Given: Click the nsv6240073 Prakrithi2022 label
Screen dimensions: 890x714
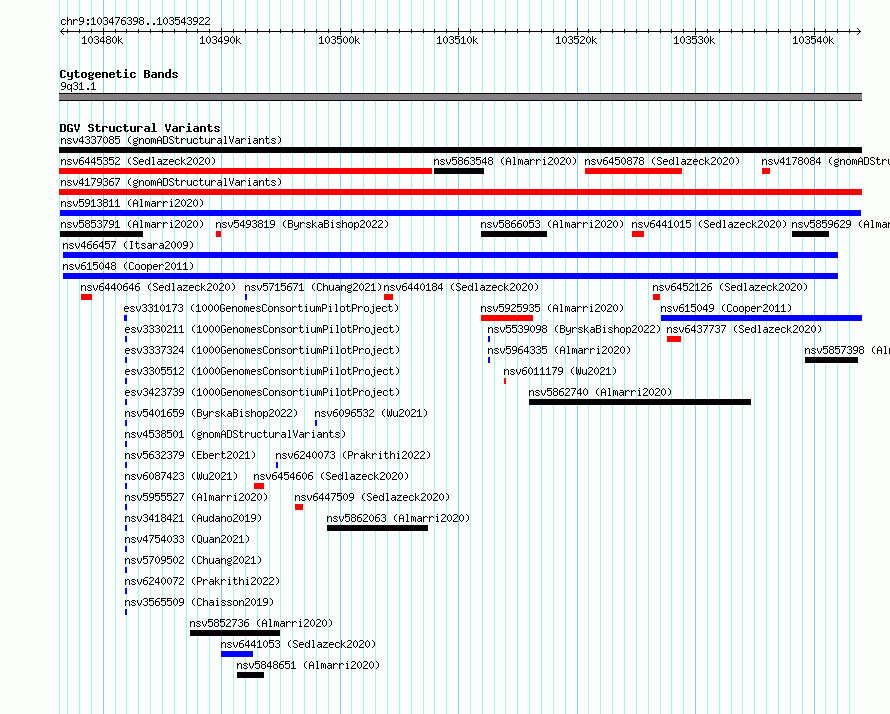Looking at the screenshot, I should tap(353, 455).
